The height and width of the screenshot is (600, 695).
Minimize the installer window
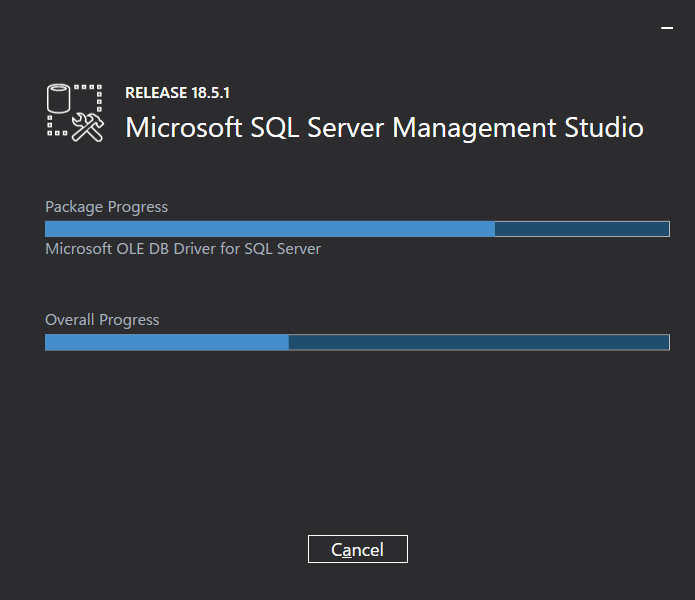tap(667, 28)
